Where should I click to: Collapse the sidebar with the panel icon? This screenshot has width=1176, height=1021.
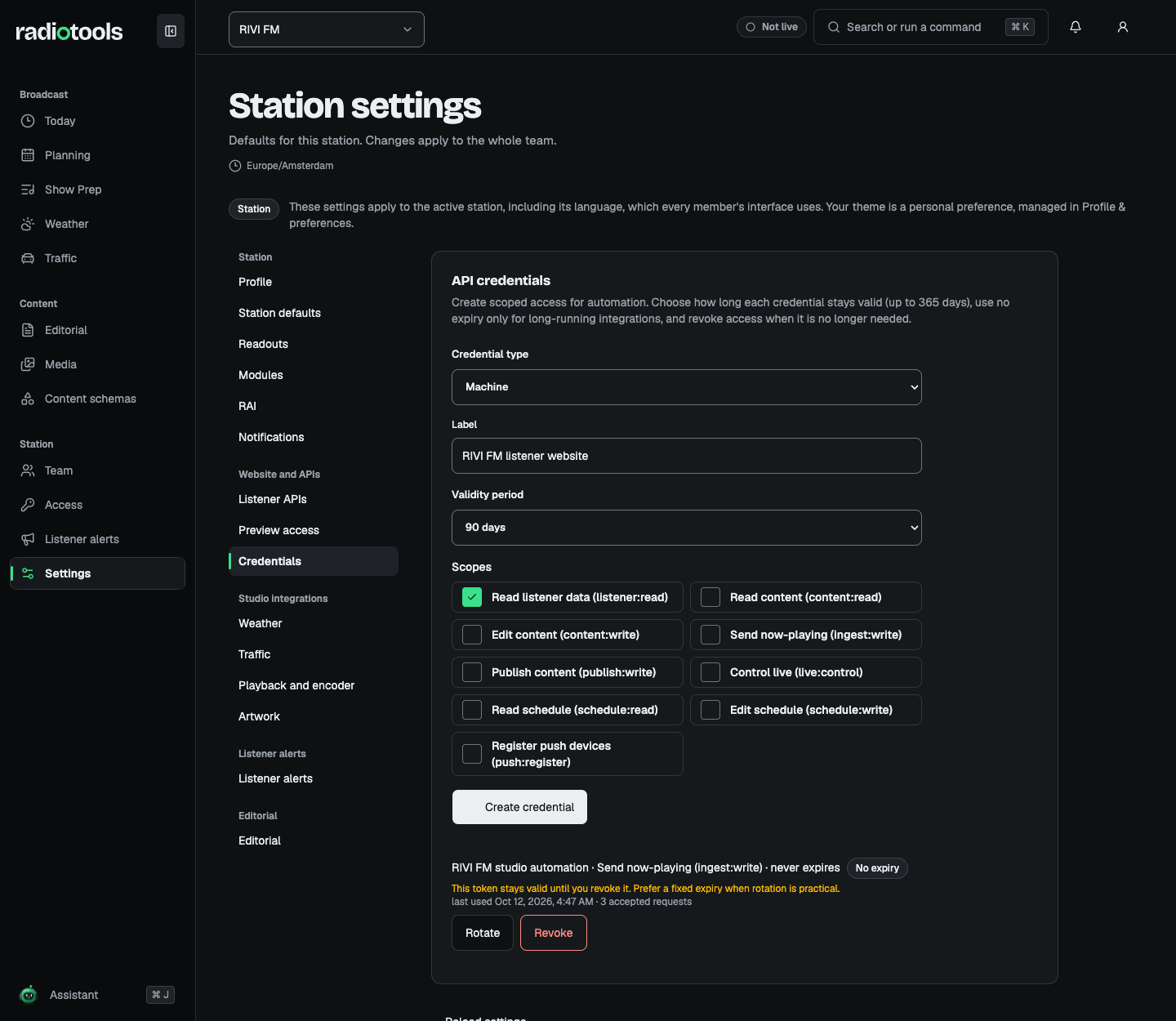(x=171, y=31)
